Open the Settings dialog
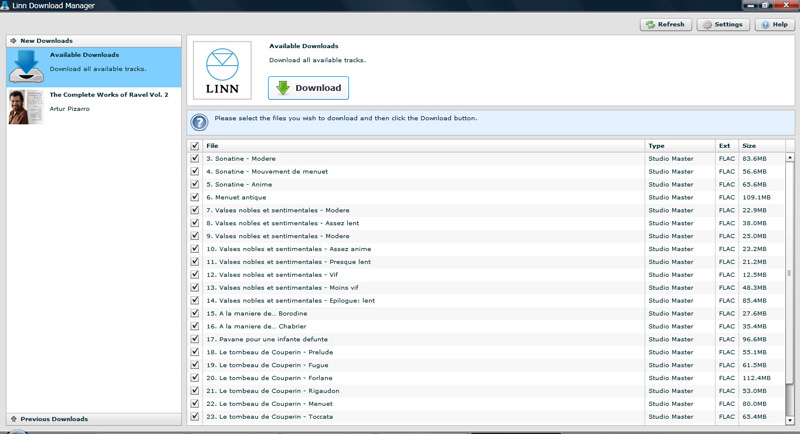This screenshot has width=800, height=434. (x=722, y=24)
